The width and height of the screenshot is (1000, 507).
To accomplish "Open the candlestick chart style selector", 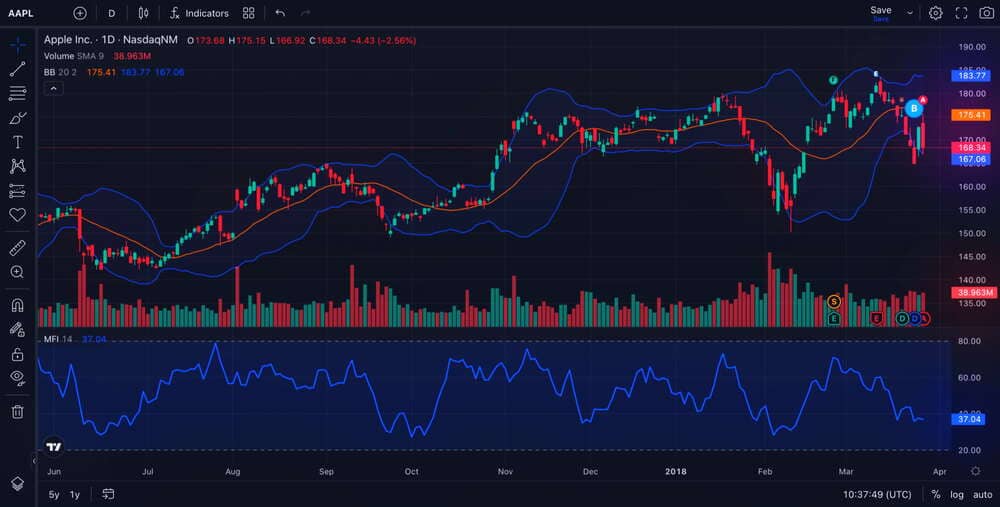I will (x=144, y=13).
